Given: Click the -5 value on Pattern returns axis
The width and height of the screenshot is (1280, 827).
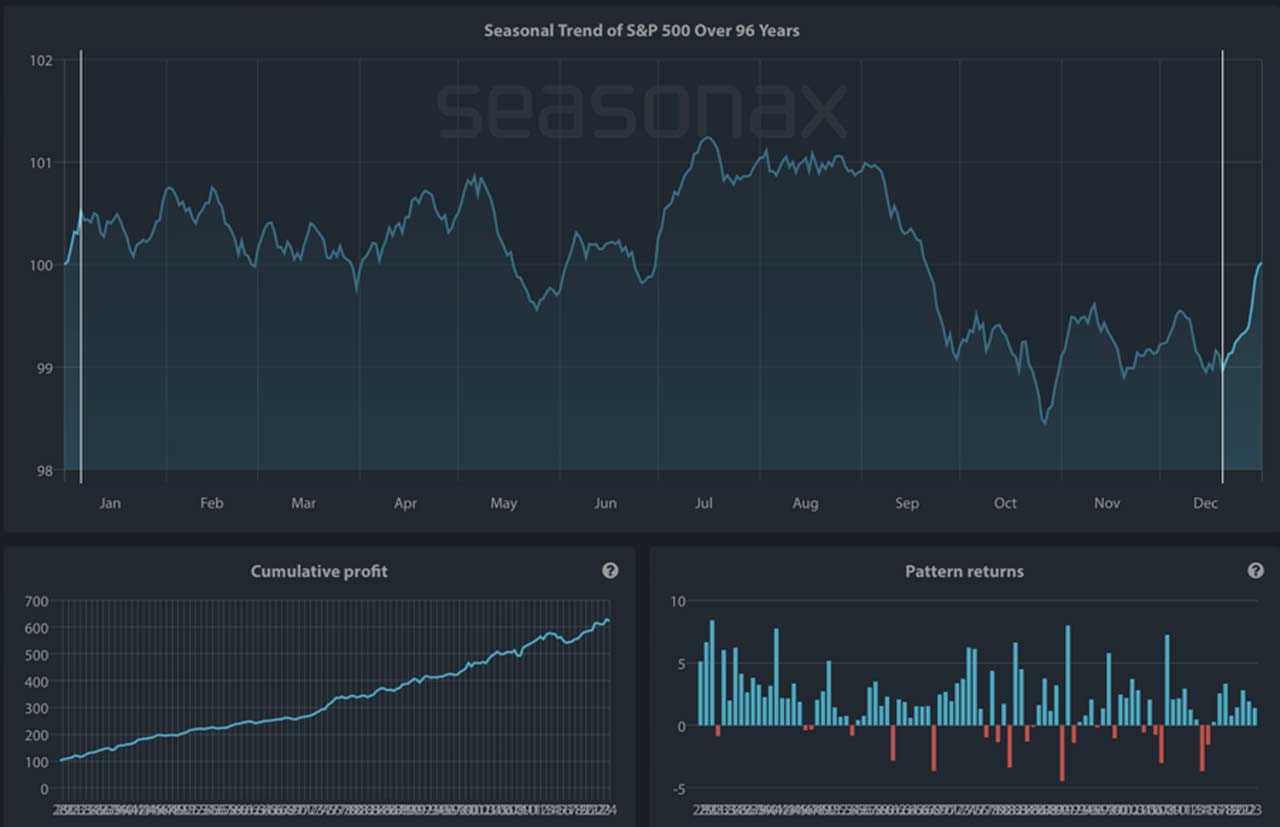Looking at the screenshot, I should 679,790.
